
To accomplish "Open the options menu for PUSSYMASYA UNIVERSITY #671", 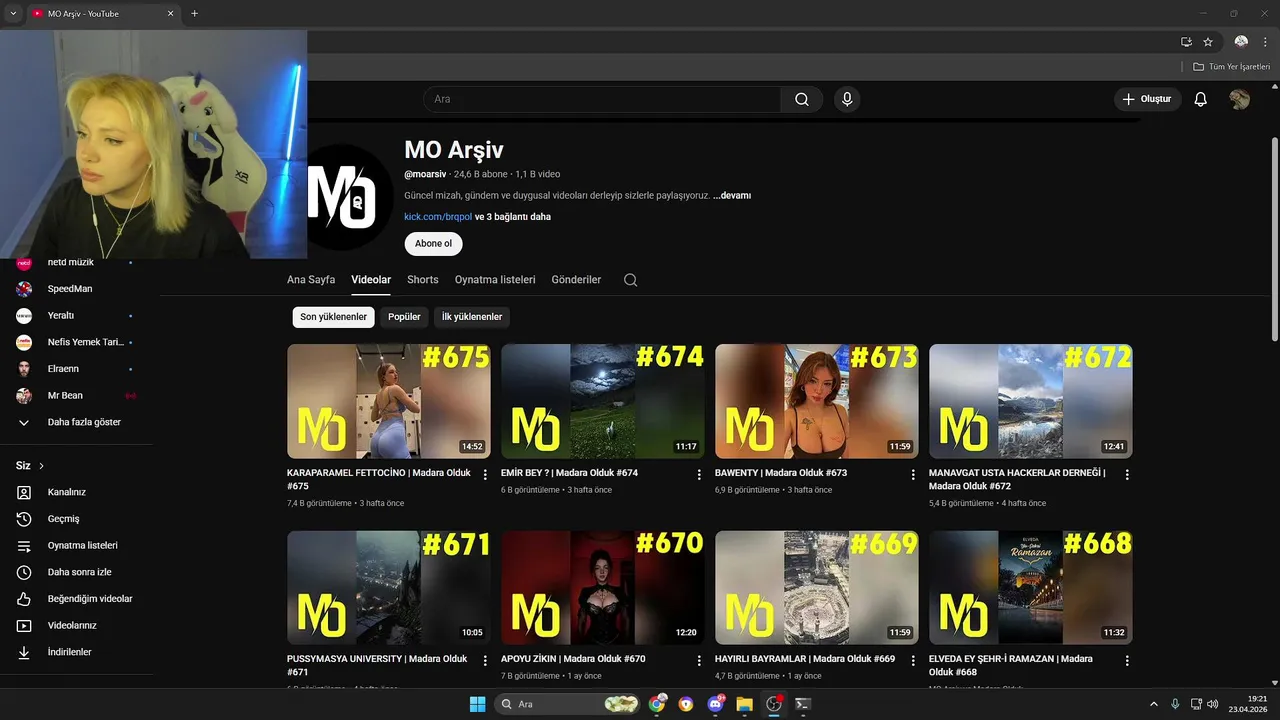I will pos(485,661).
